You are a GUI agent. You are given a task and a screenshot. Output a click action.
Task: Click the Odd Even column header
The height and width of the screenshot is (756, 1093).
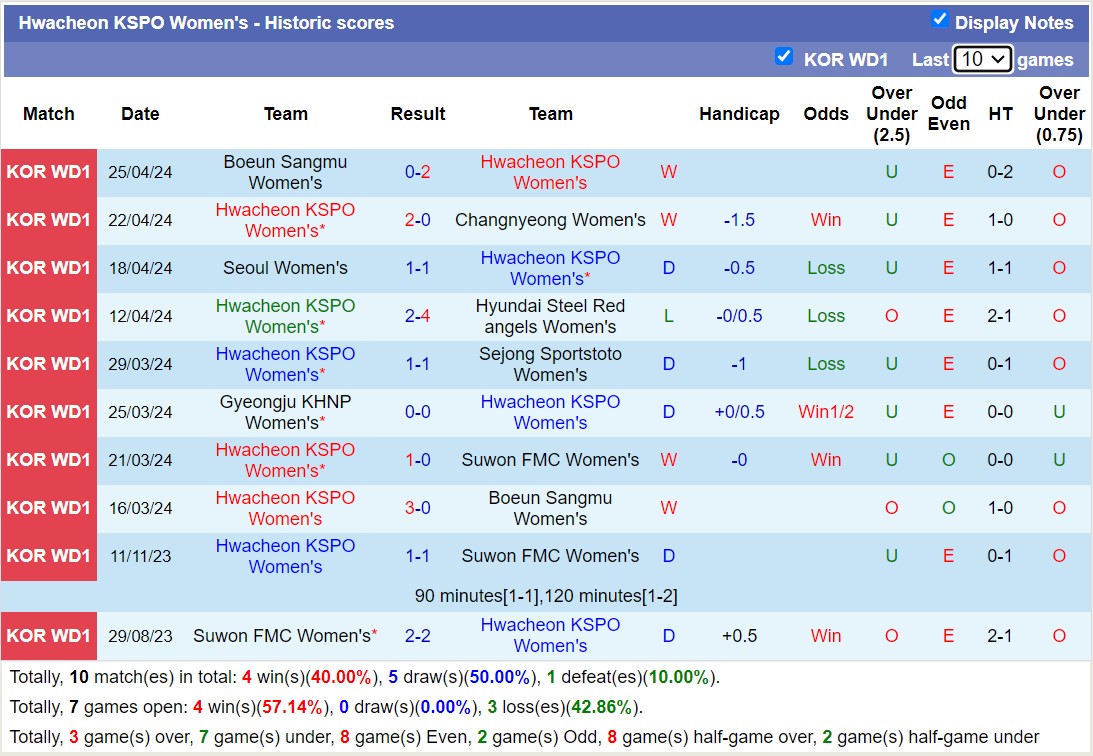click(x=948, y=114)
